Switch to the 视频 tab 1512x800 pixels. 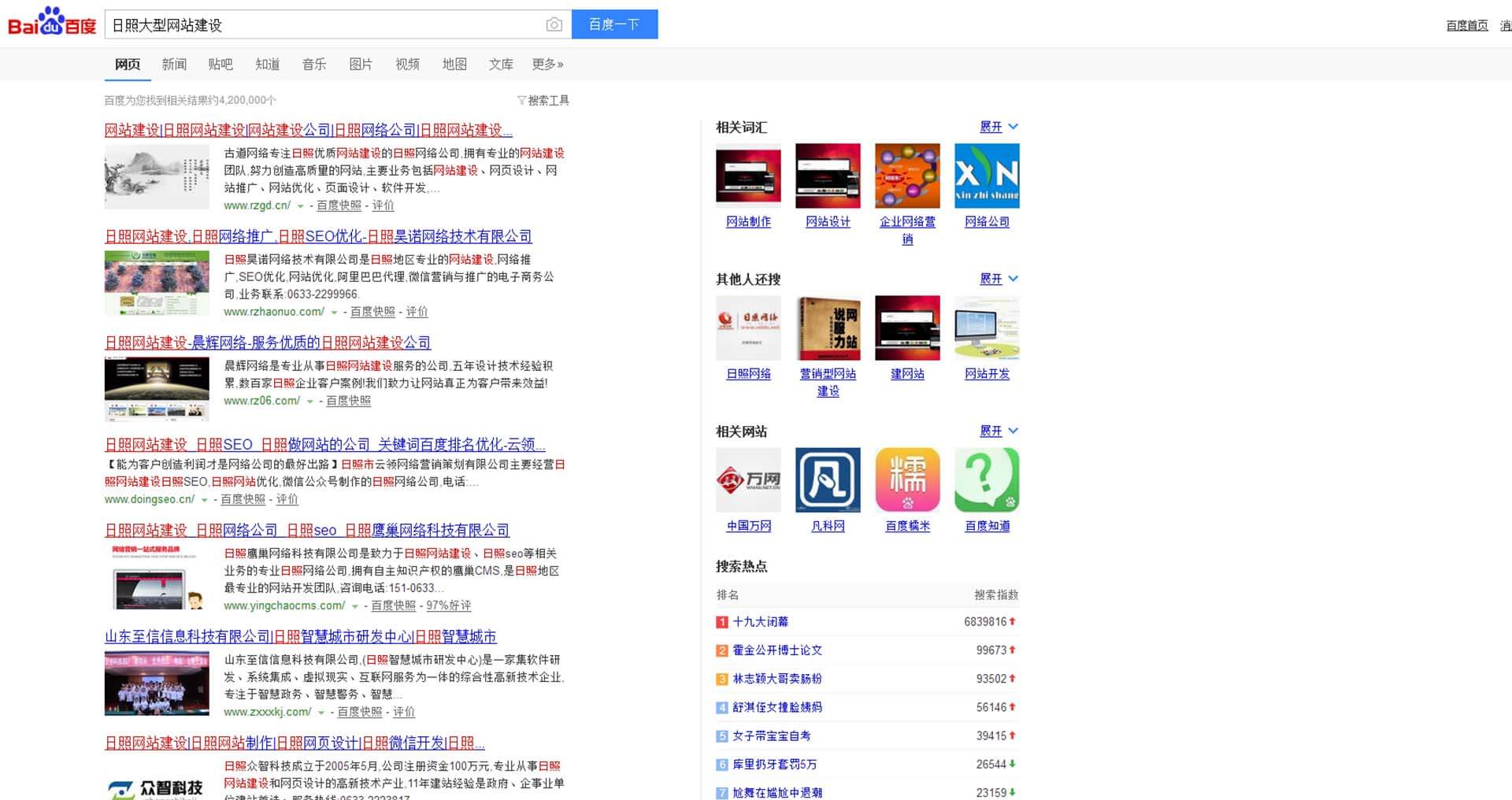pos(407,64)
